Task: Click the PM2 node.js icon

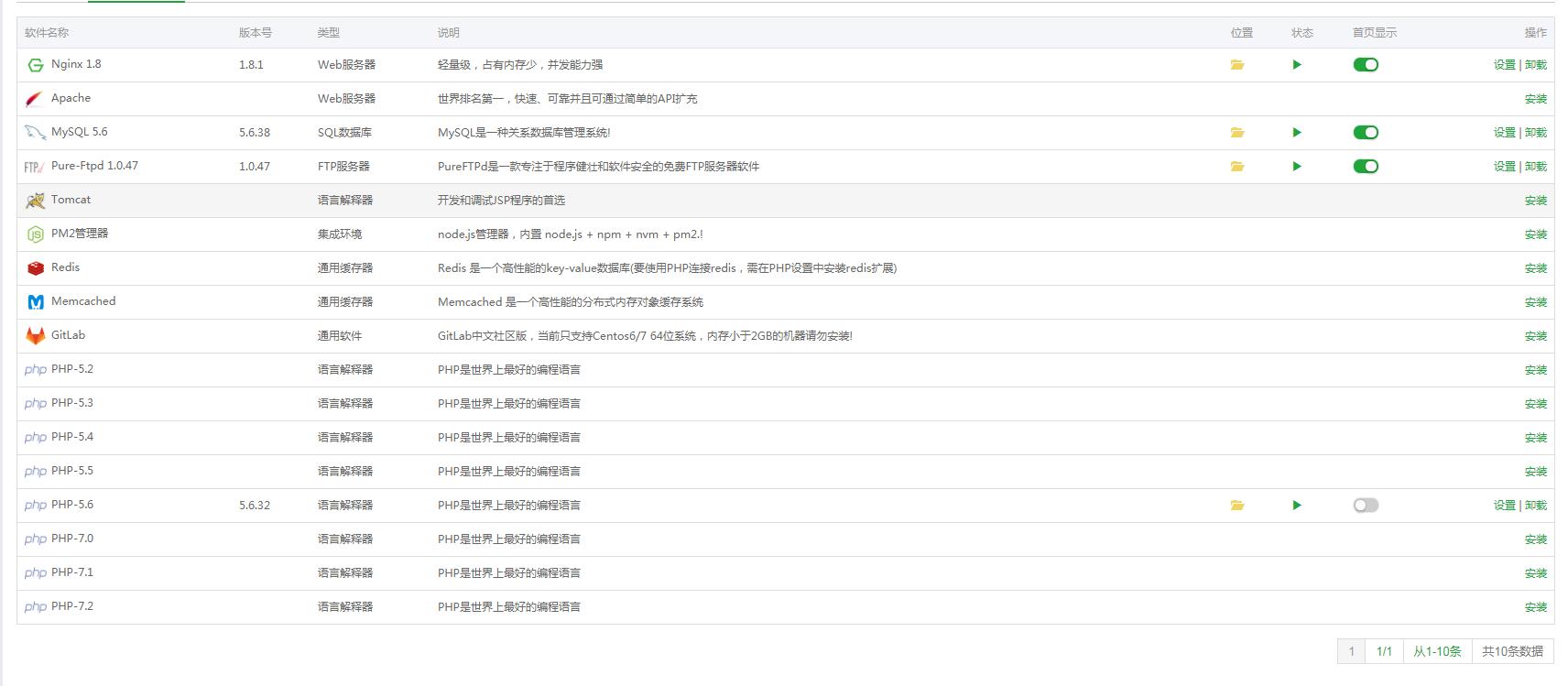Action: [x=35, y=234]
